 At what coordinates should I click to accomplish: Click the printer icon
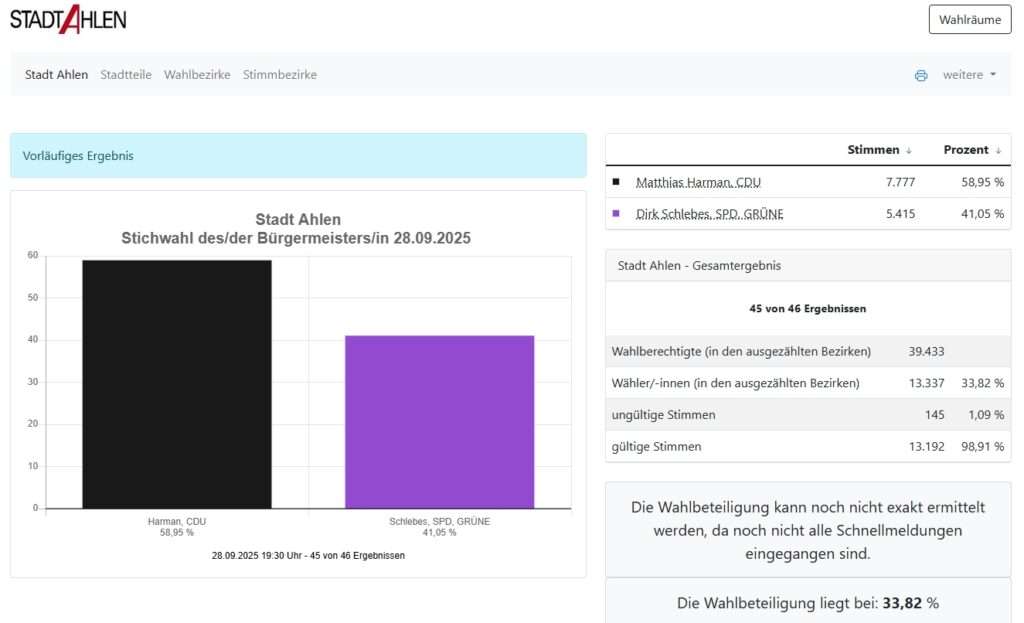921,75
